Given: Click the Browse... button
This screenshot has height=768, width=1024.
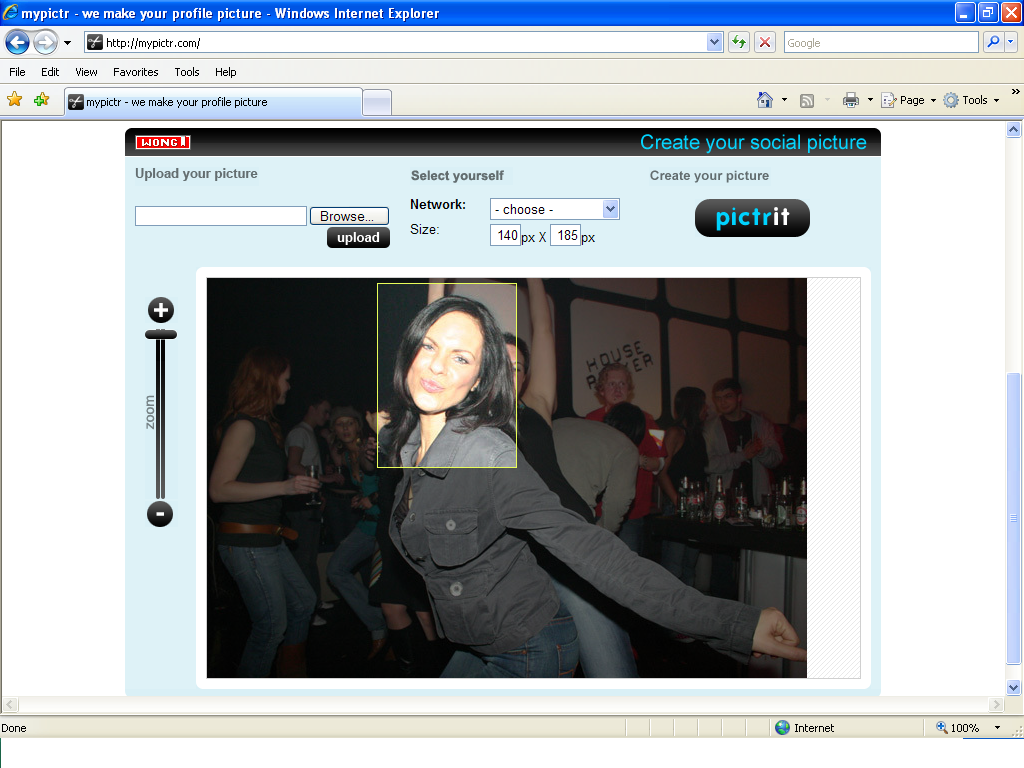Looking at the screenshot, I should pyautogui.click(x=349, y=216).
